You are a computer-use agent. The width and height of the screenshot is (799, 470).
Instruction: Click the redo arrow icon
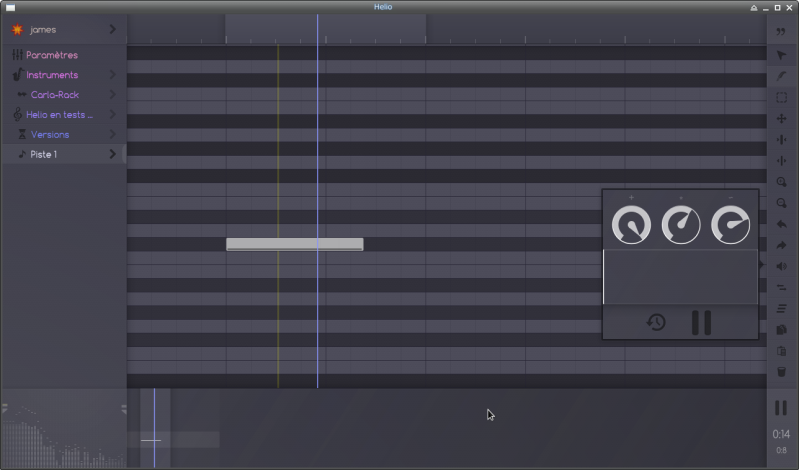781,246
